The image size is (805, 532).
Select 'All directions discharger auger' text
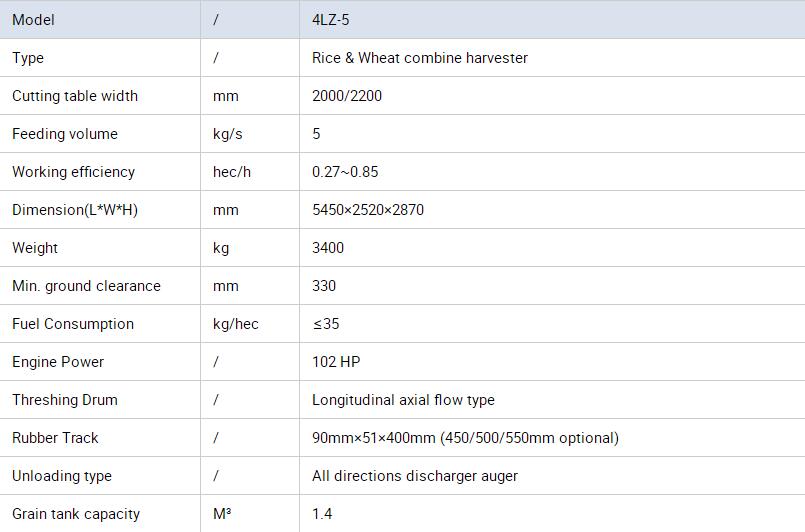415,476
